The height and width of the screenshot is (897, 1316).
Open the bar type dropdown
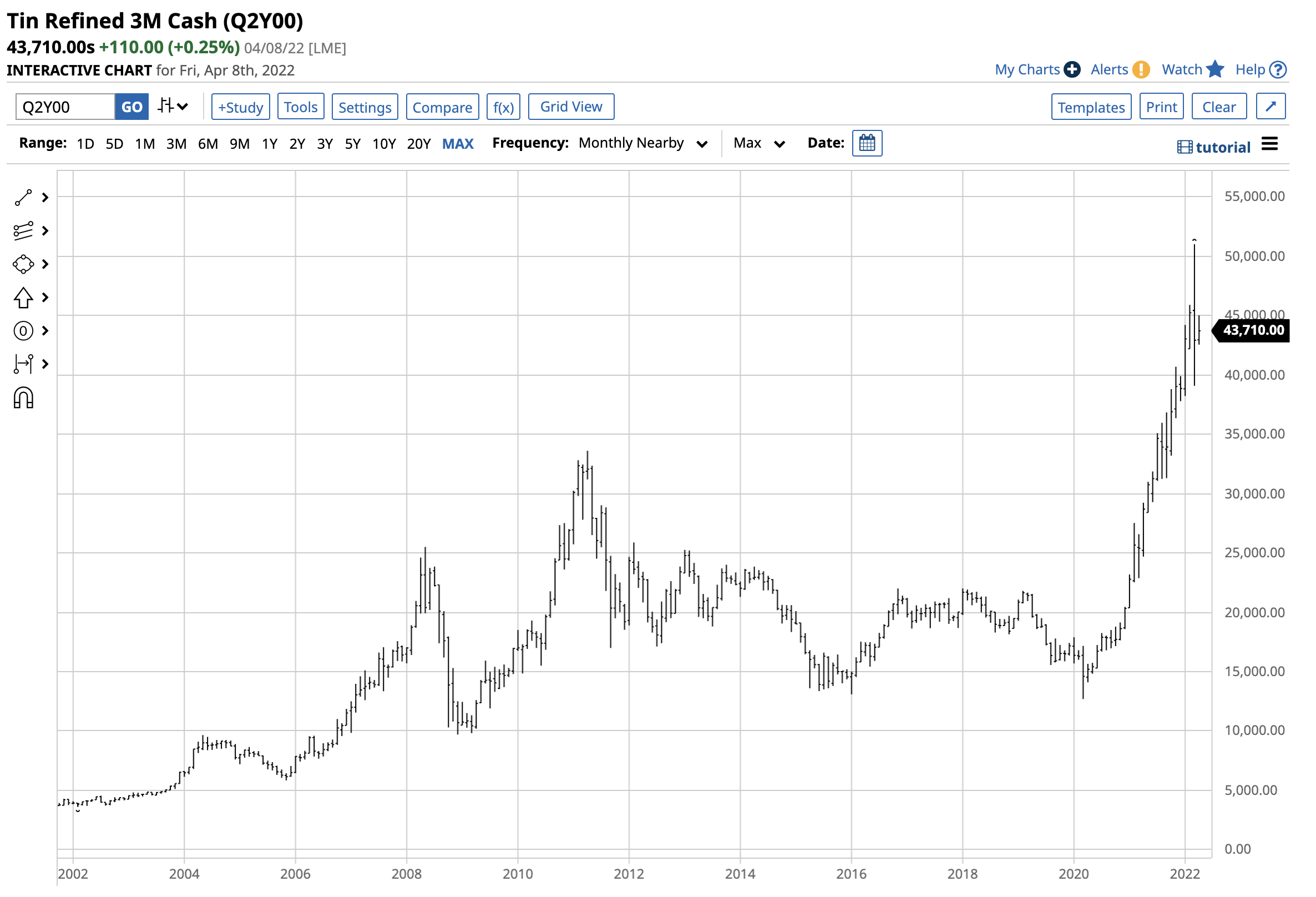coord(173,106)
